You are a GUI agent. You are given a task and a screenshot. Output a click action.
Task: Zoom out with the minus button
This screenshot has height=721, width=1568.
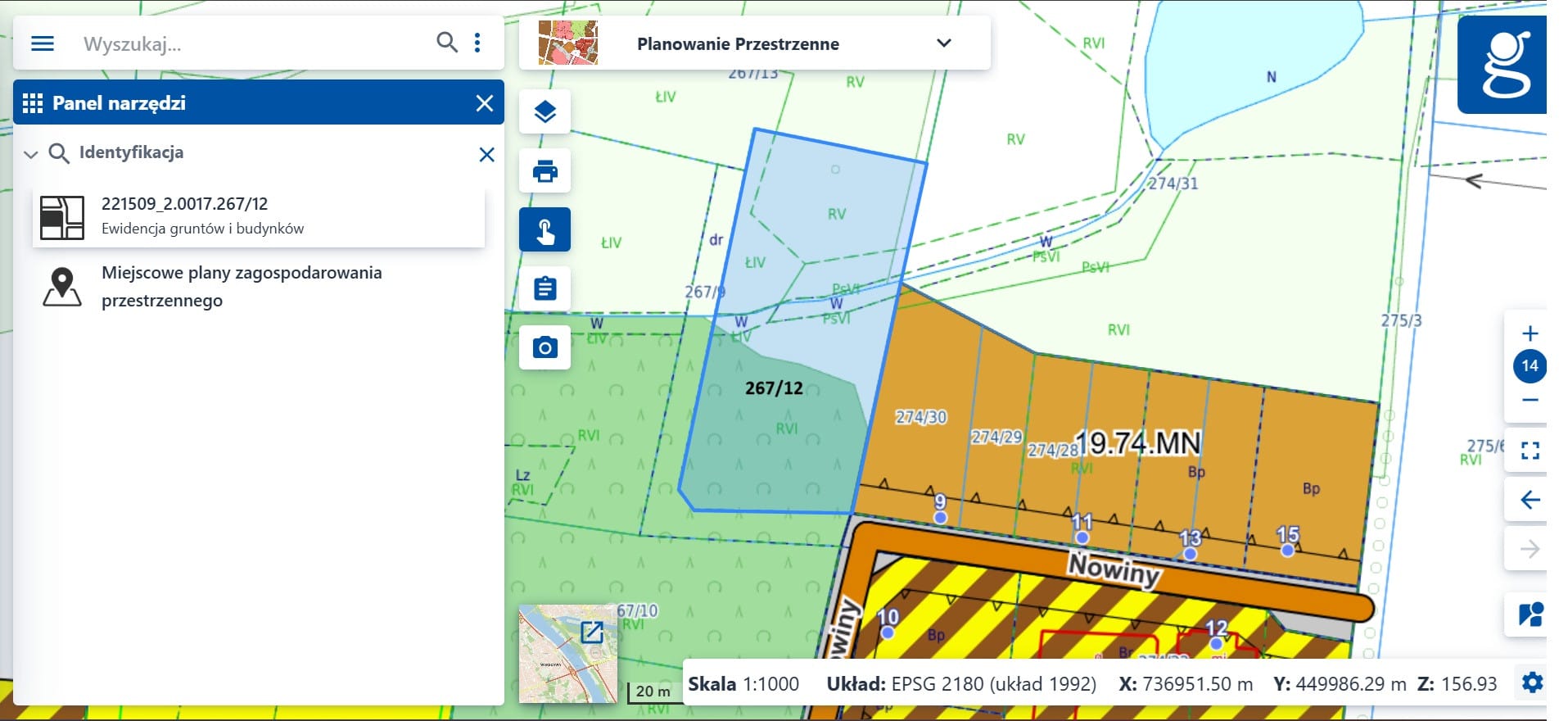point(1530,401)
